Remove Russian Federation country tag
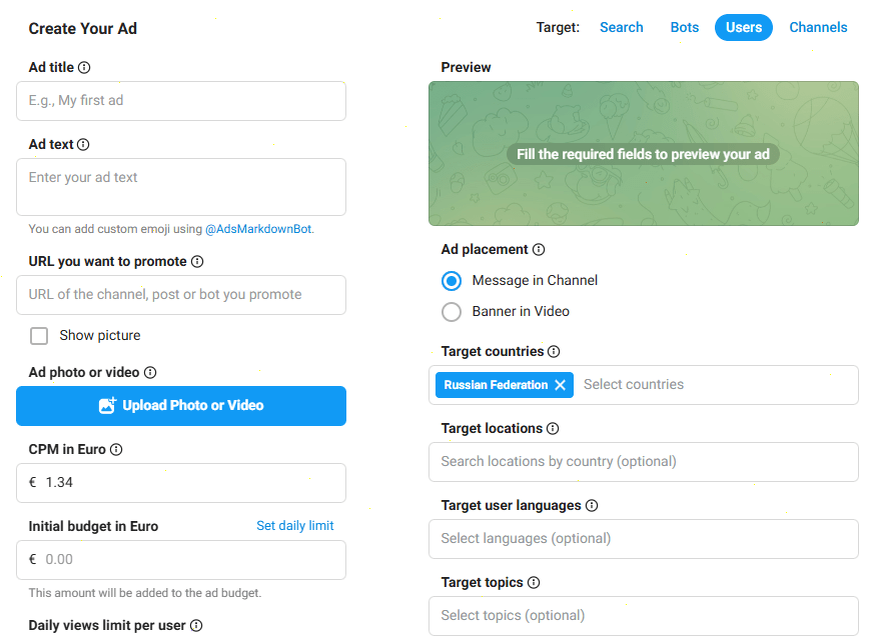Viewport: 869px width, 643px height. 560,385
